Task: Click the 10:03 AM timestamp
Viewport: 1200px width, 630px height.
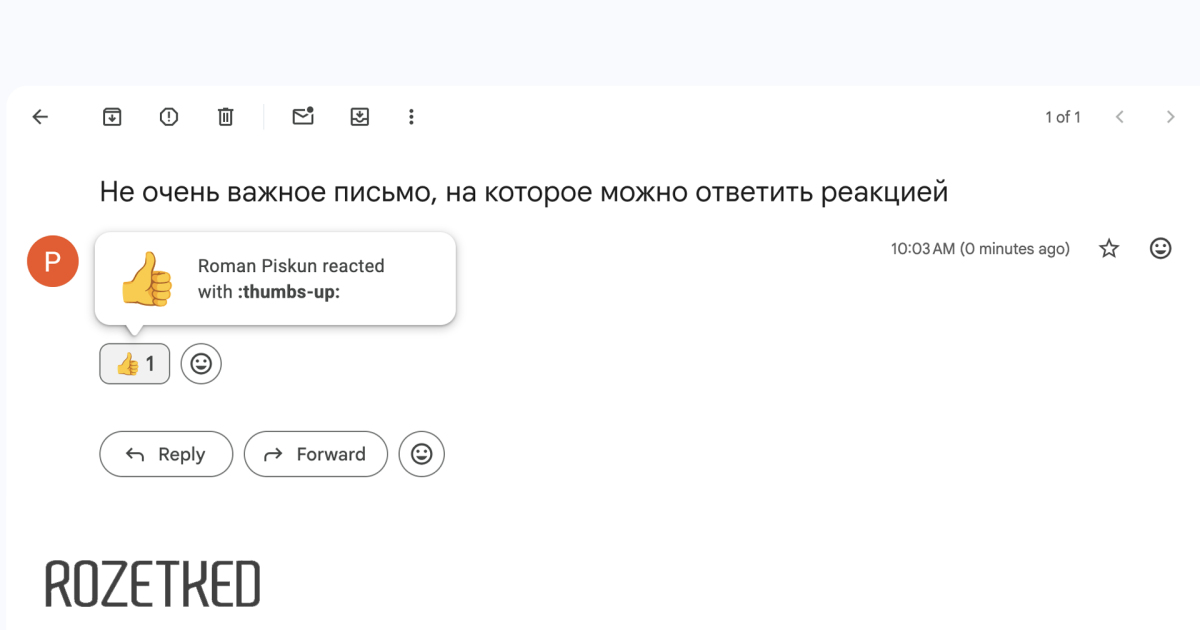Action: coord(980,249)
